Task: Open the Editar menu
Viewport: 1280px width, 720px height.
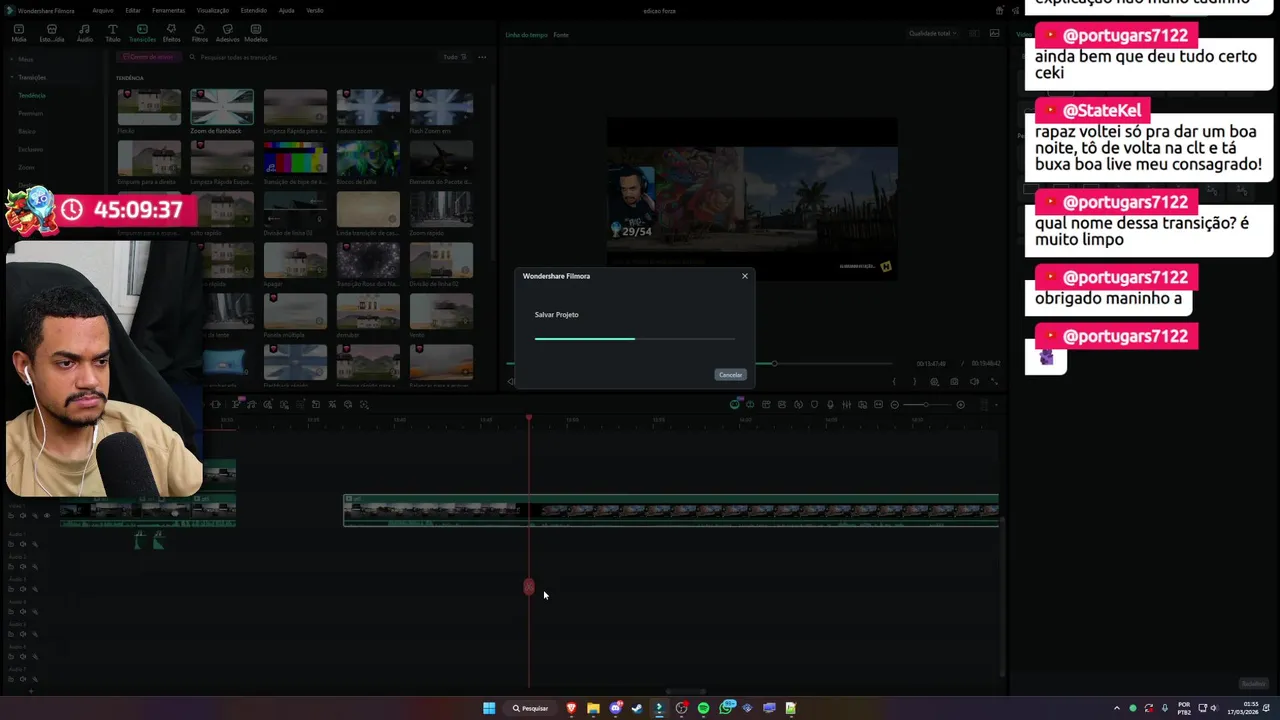Action: click(x=132, y=10)
